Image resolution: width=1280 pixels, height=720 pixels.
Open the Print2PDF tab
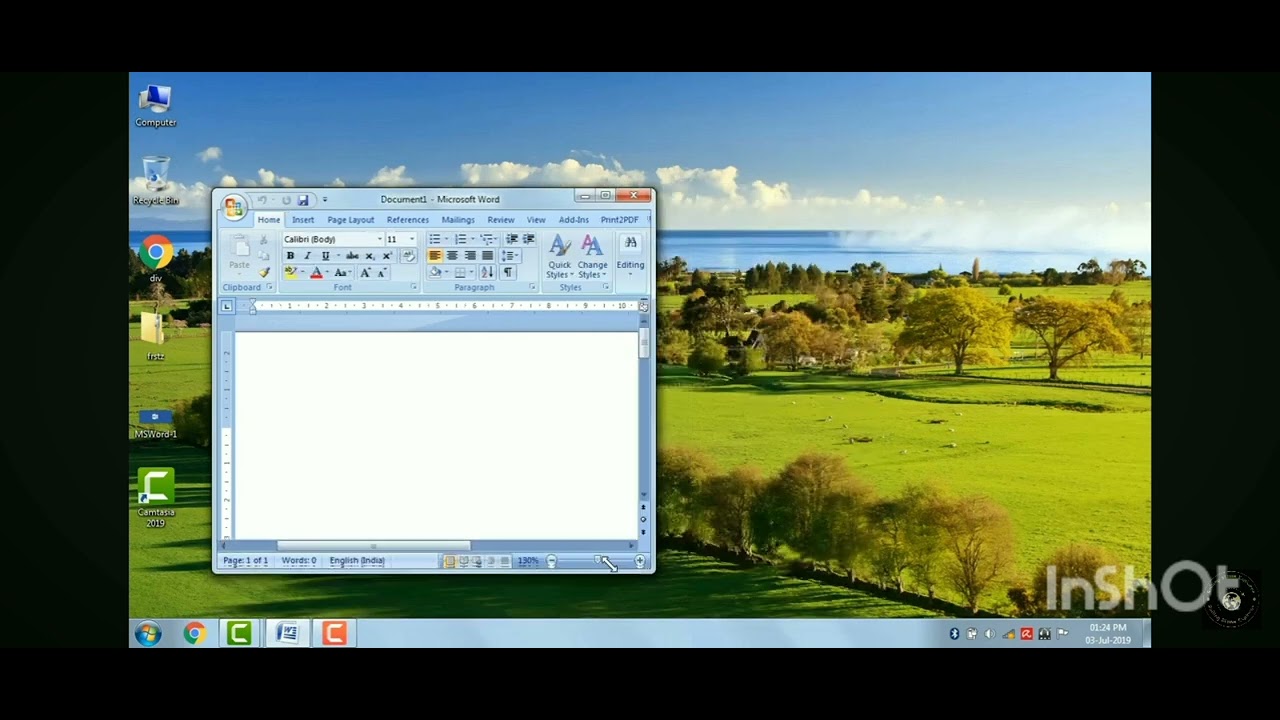(x=619, y=220)
